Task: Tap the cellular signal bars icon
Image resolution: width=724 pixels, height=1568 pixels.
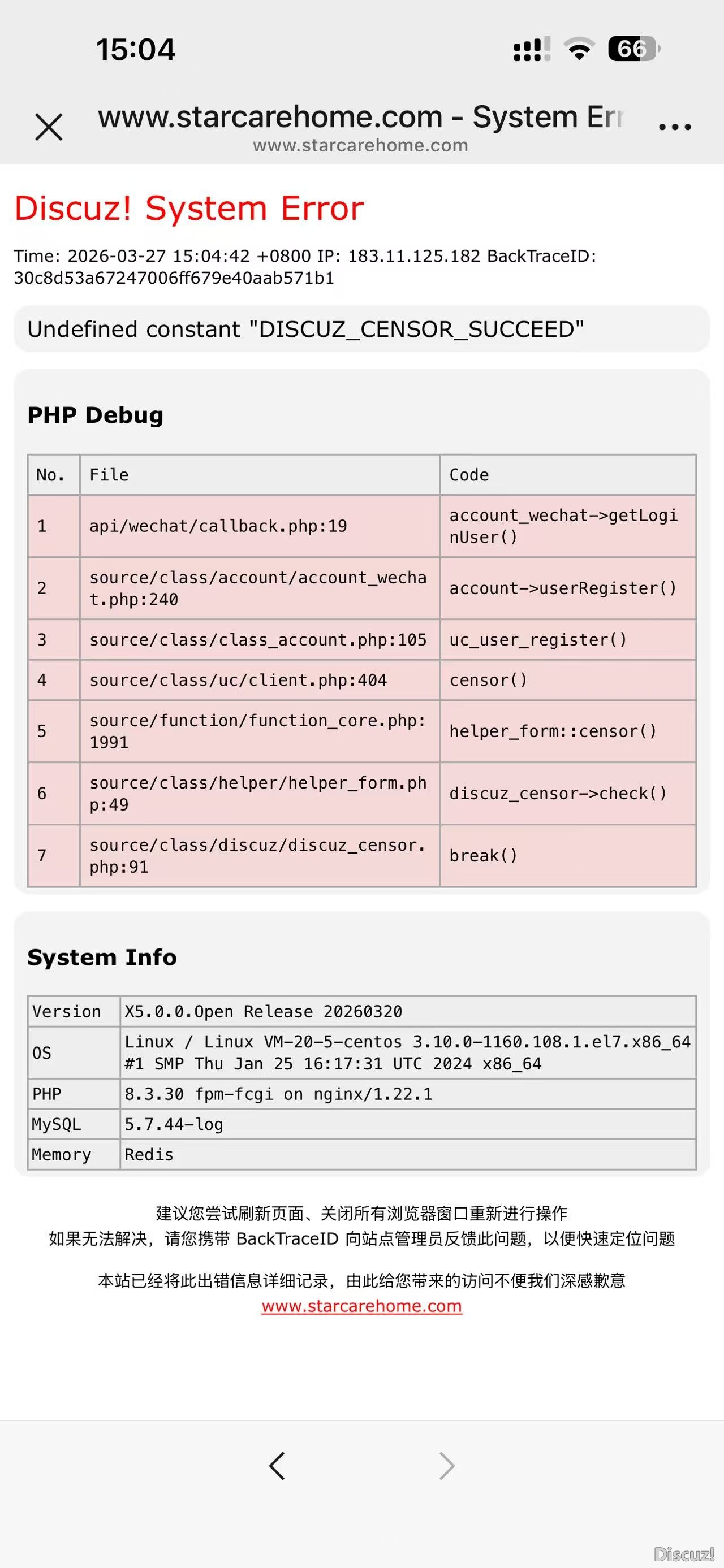Action: (532, 49)
